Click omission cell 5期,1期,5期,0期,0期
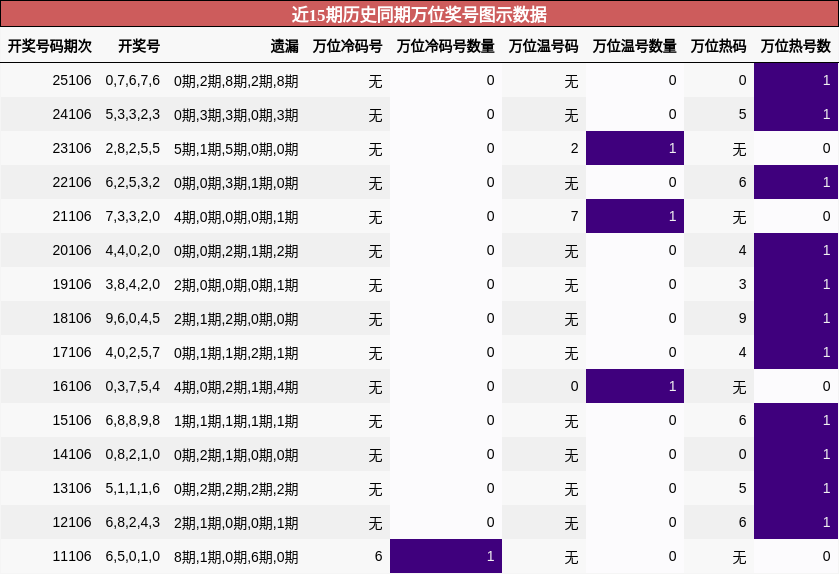 pos(236,149)
